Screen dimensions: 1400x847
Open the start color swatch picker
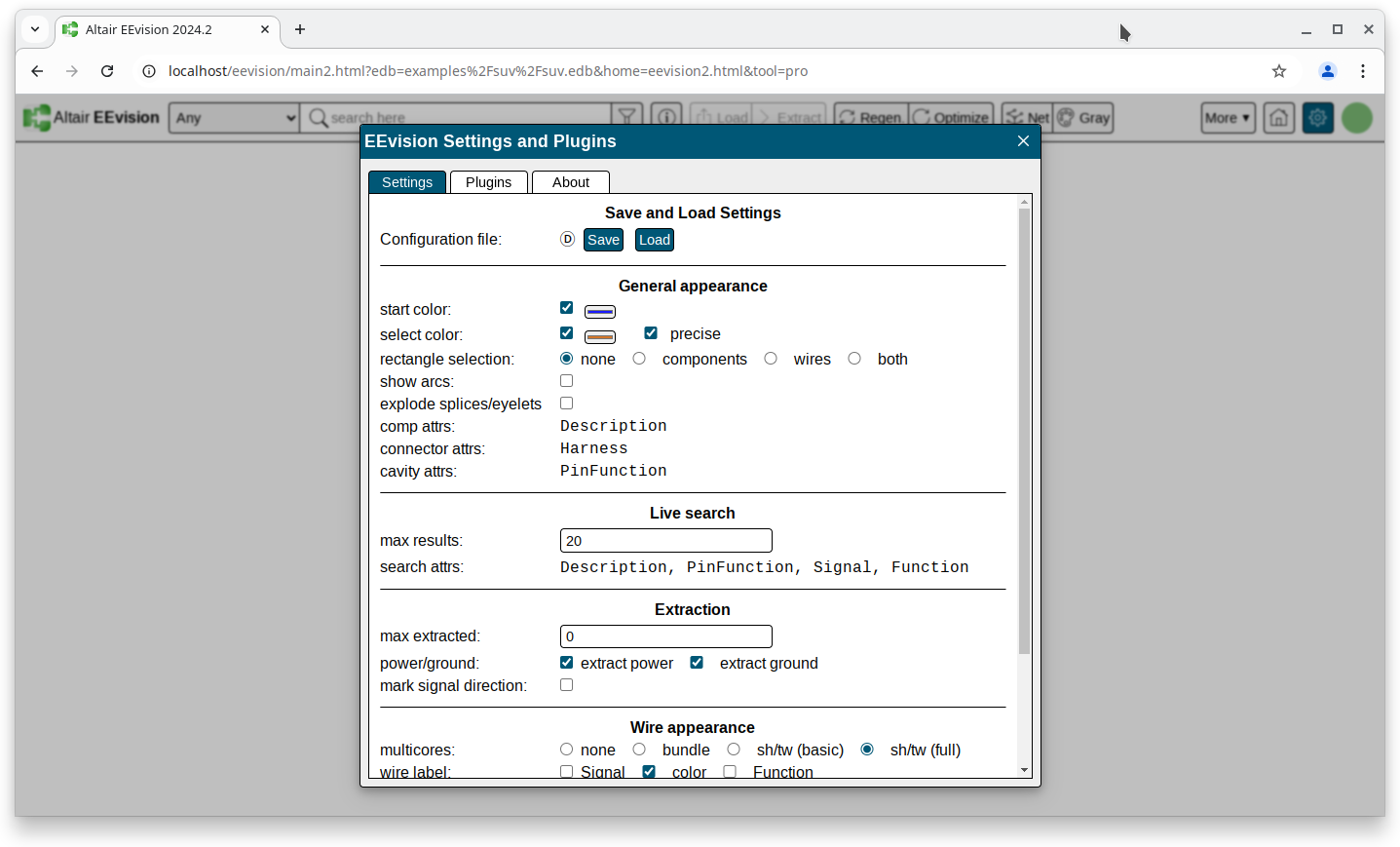[x=600, y=312]
